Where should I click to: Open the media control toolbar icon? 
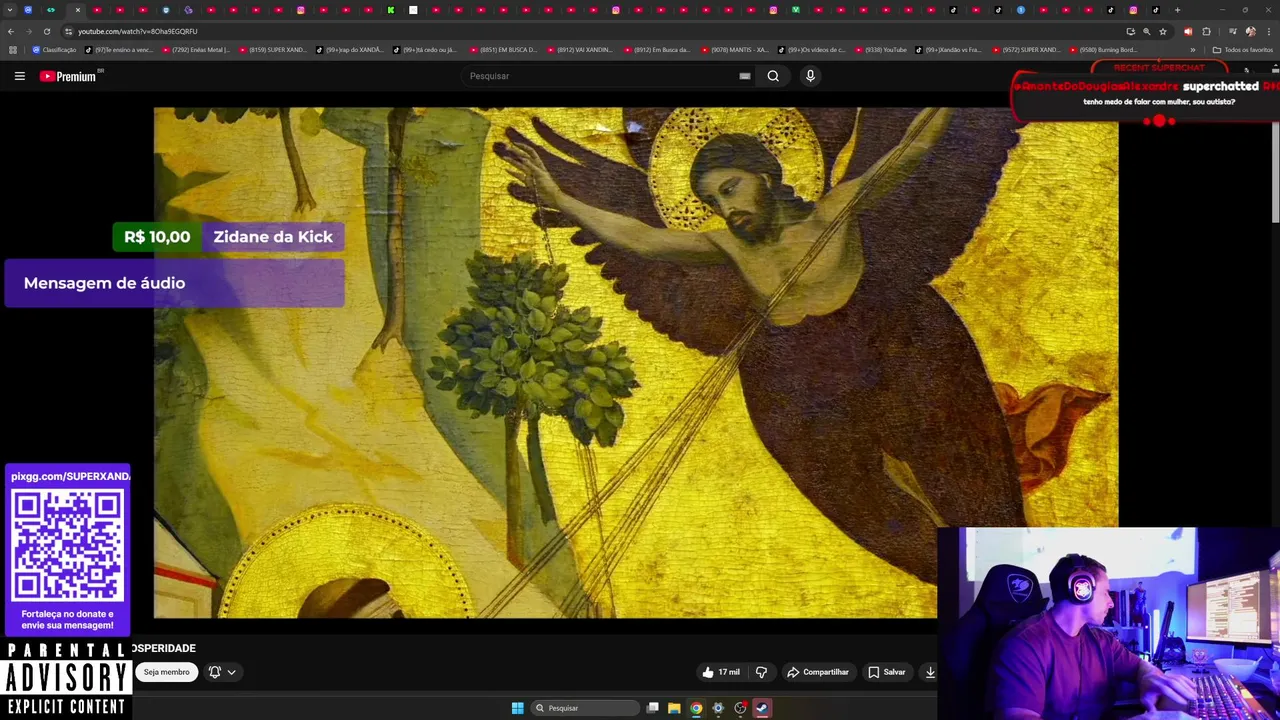click(1232, 31)
